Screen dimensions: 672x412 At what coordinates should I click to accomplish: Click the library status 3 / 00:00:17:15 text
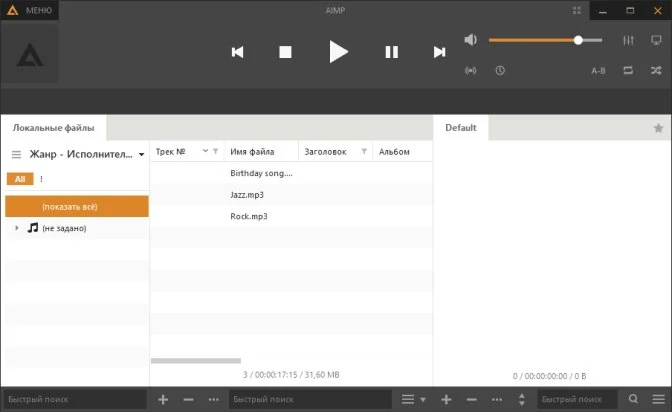(291, 375)
